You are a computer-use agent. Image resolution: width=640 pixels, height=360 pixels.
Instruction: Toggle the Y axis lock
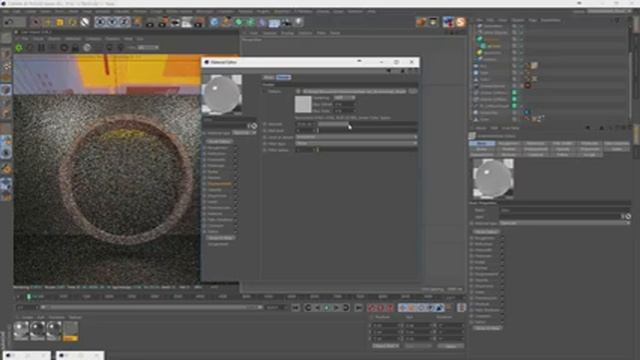(113, 22)
